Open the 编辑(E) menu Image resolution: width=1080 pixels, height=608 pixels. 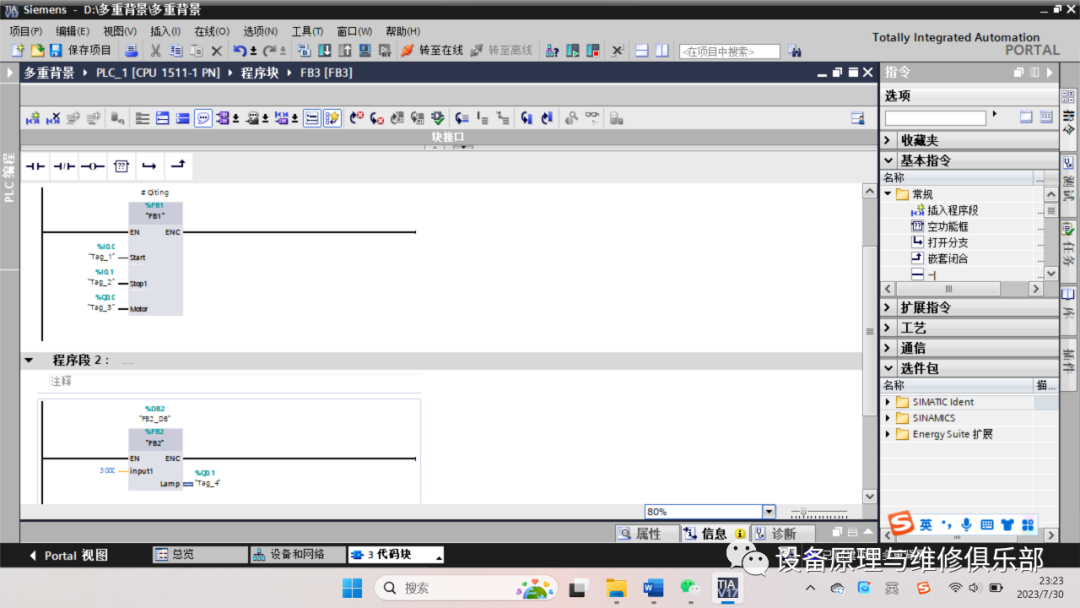tap(72, 31)
